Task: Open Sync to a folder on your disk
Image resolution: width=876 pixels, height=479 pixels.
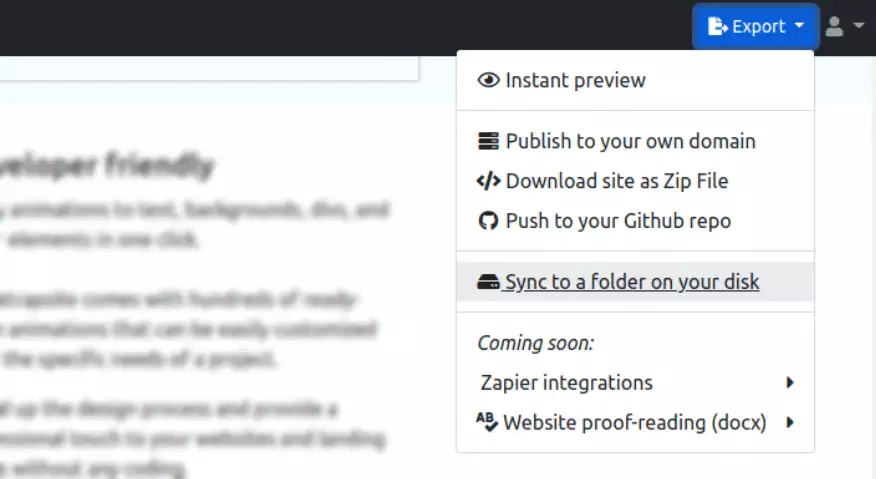Action: click(632, 283)
